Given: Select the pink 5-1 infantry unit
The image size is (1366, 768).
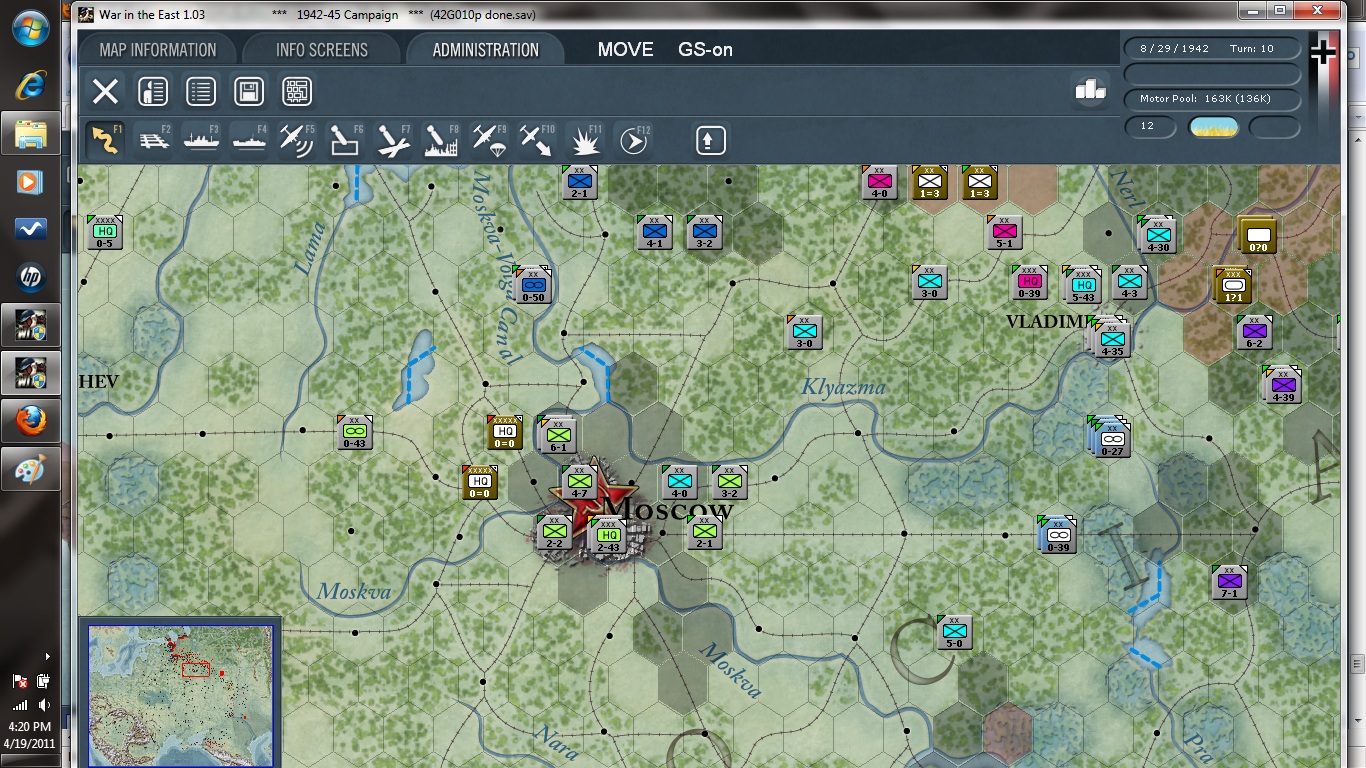Looking at the screenshot, I should [x=1005, y=232].
